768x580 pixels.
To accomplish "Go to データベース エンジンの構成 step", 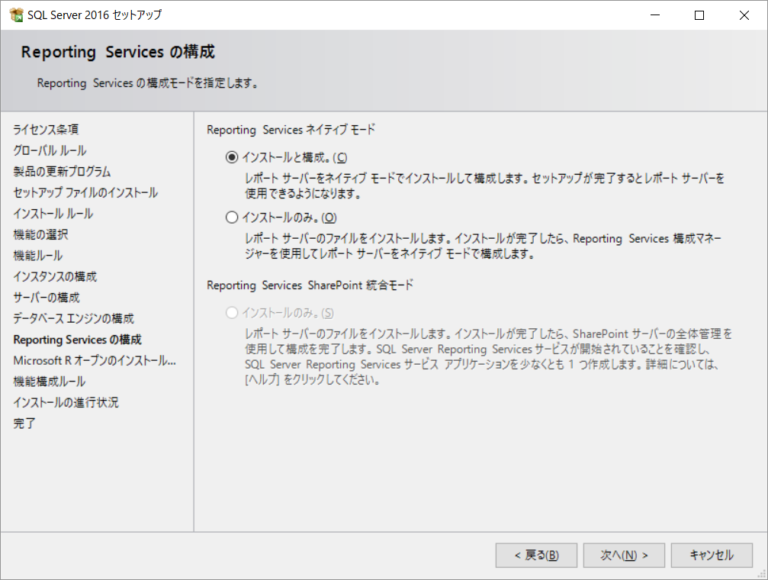I will pyautogui.click(x=73, y=318).
